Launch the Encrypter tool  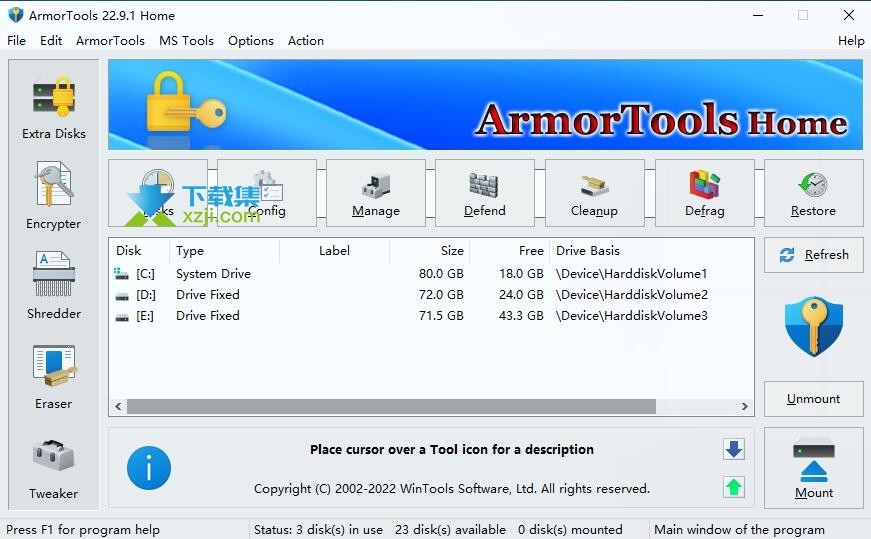tap(54, 196)
